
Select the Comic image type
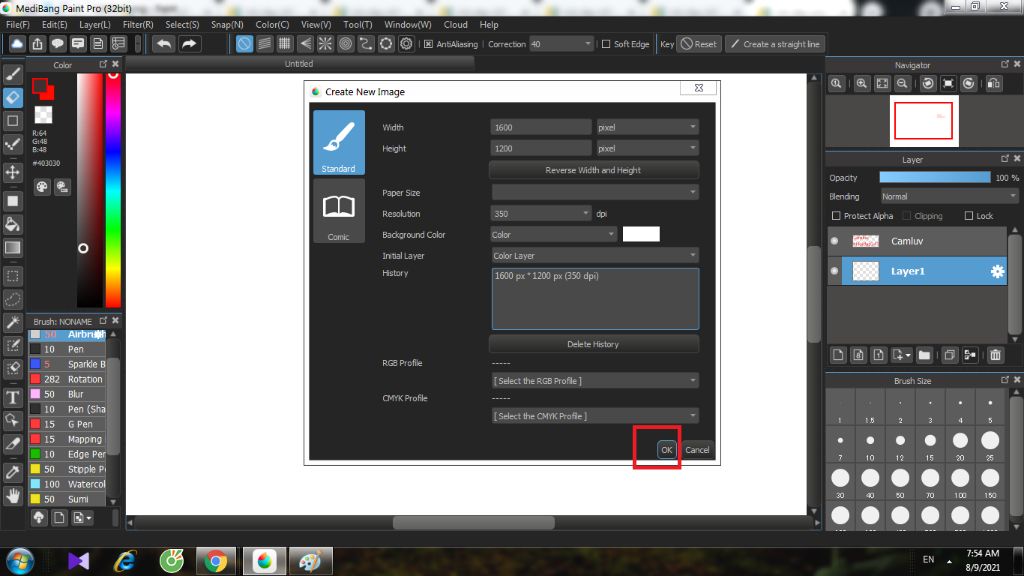tap(338, 210)
